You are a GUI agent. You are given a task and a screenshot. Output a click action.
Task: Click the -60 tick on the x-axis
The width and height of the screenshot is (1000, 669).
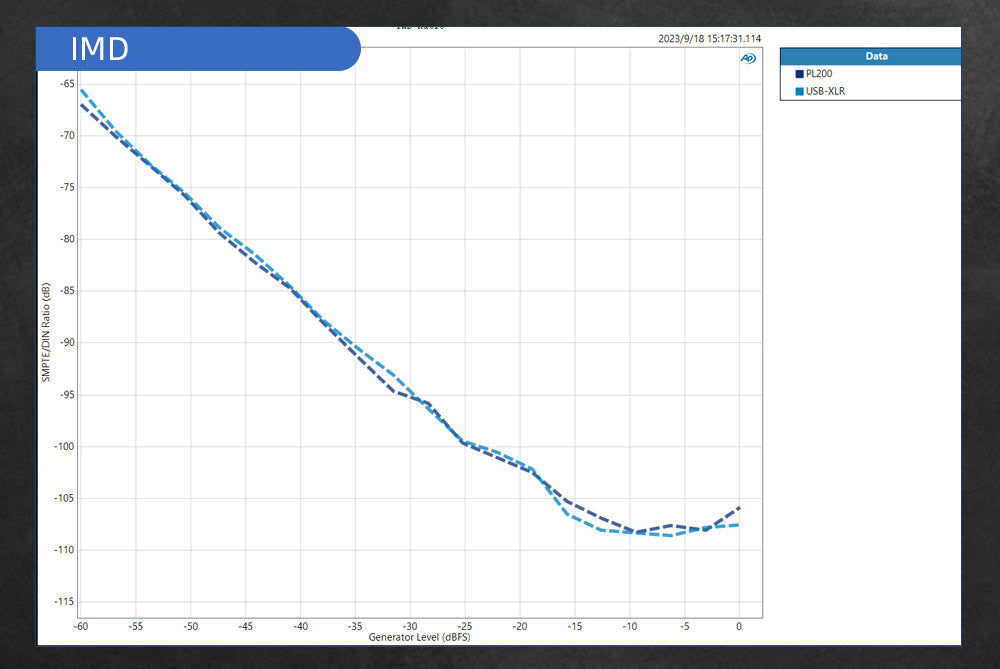(x=81, y=627)
